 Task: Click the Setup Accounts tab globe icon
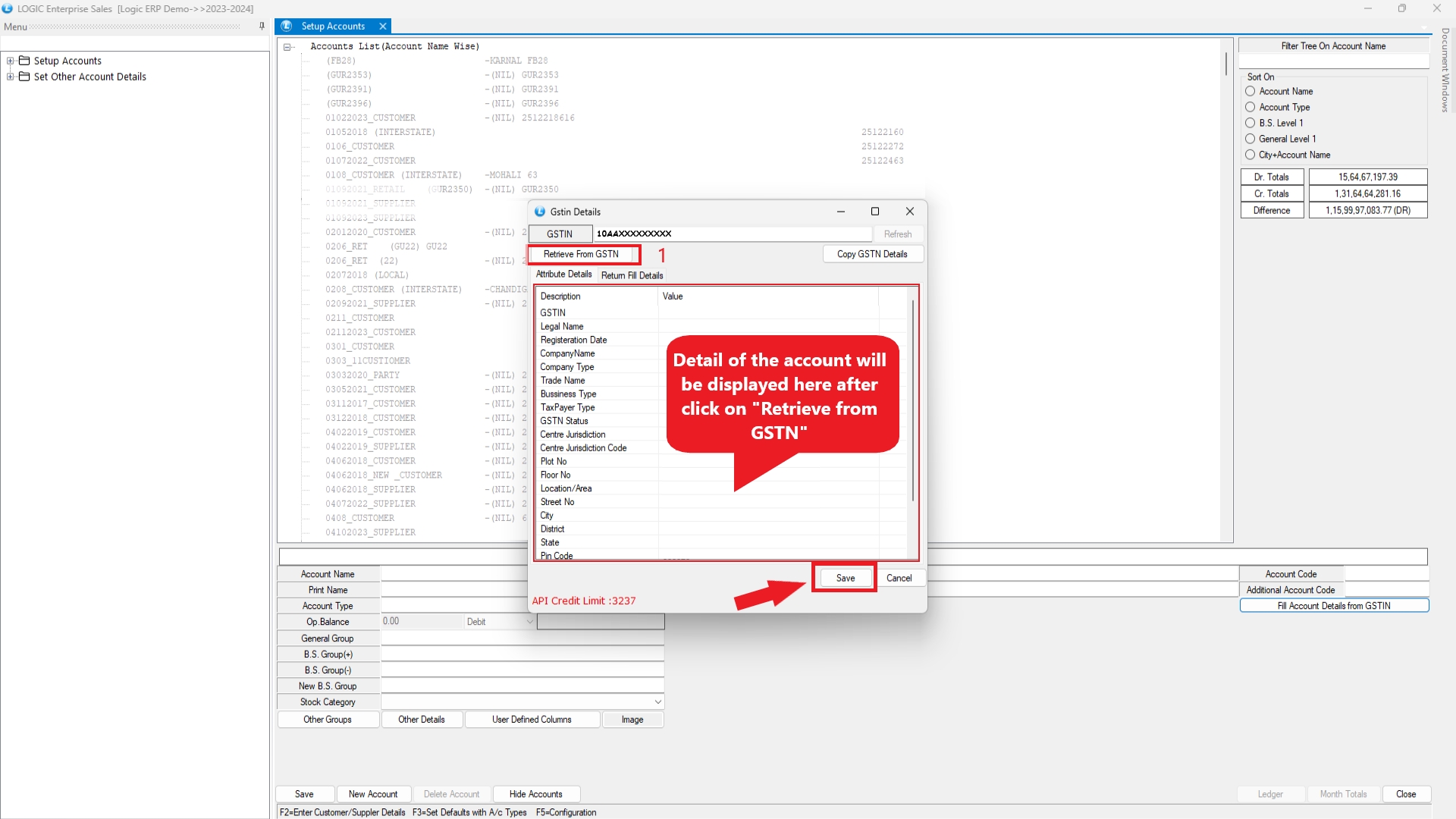pyautogui.click(x=287, y=27)
